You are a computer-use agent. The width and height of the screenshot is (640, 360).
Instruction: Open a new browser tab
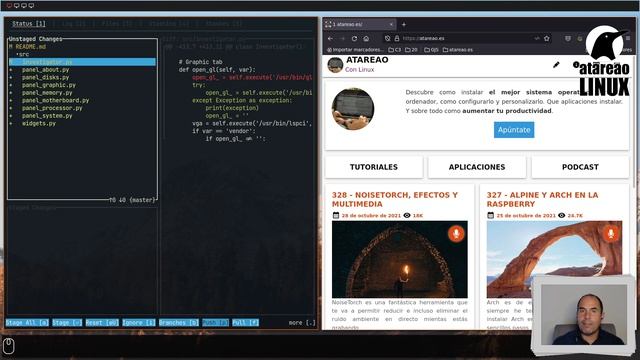tap(404, 24)
